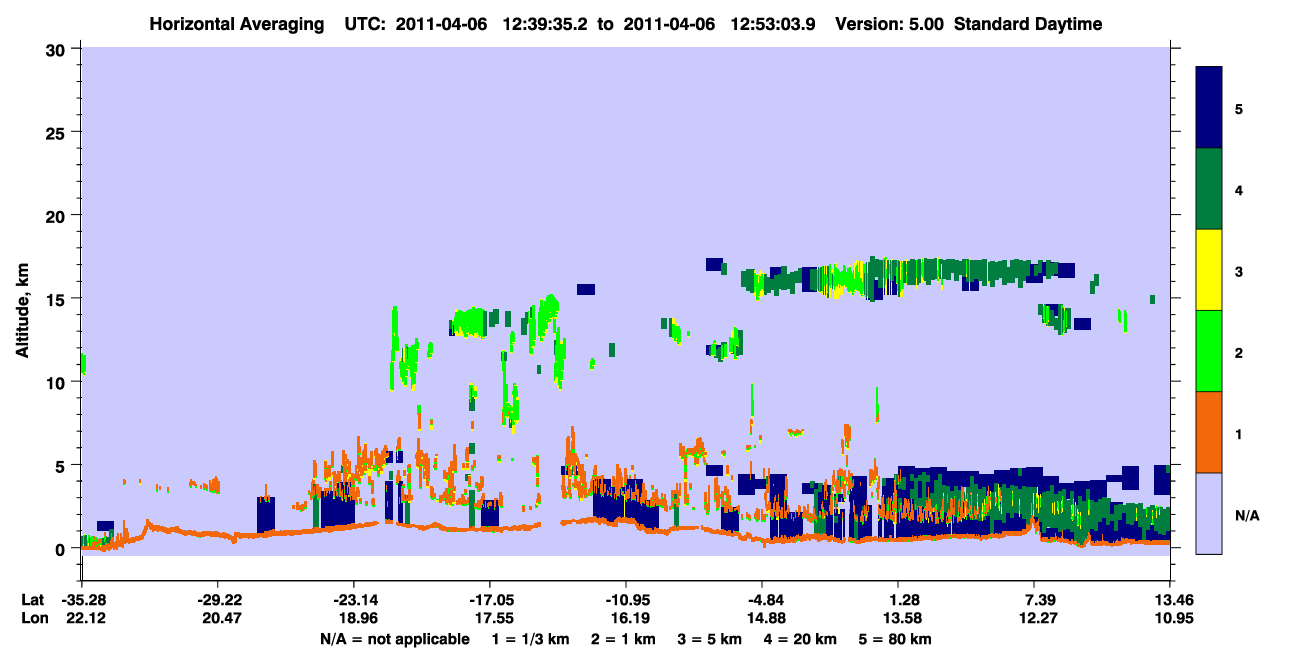The width and height of the screenshot is (1300, 667).
Task: Click the 'Lon' row label
Action: coord(34,619)
